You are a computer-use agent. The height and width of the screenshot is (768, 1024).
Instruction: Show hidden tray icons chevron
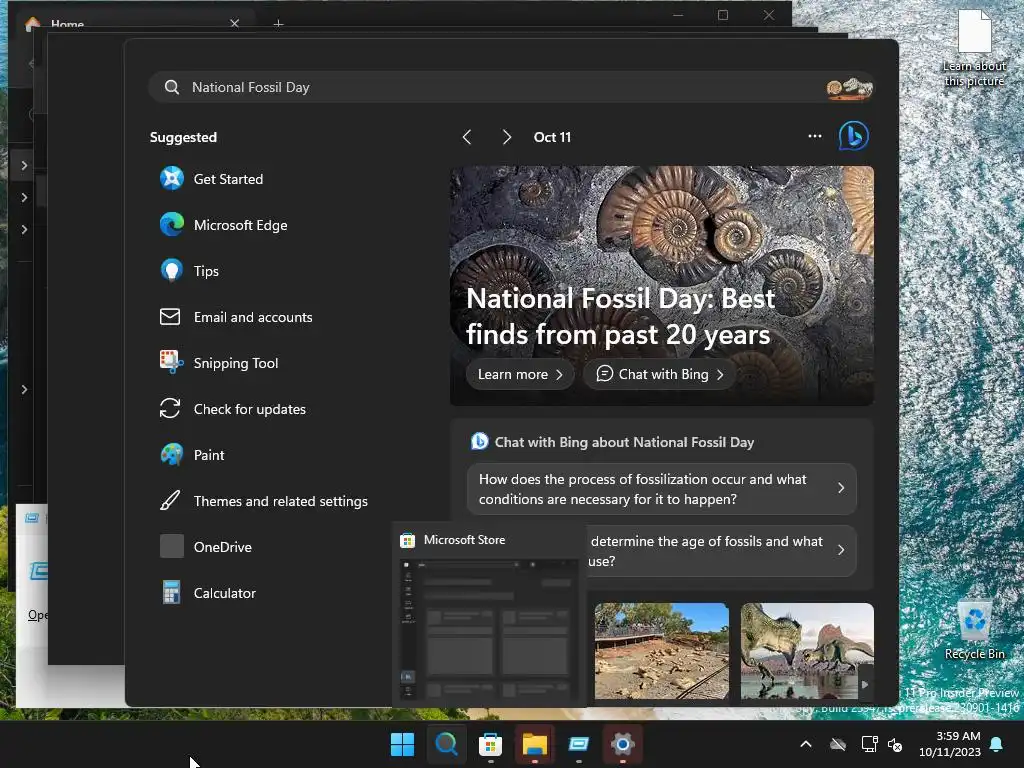click(x=806, y=744)
